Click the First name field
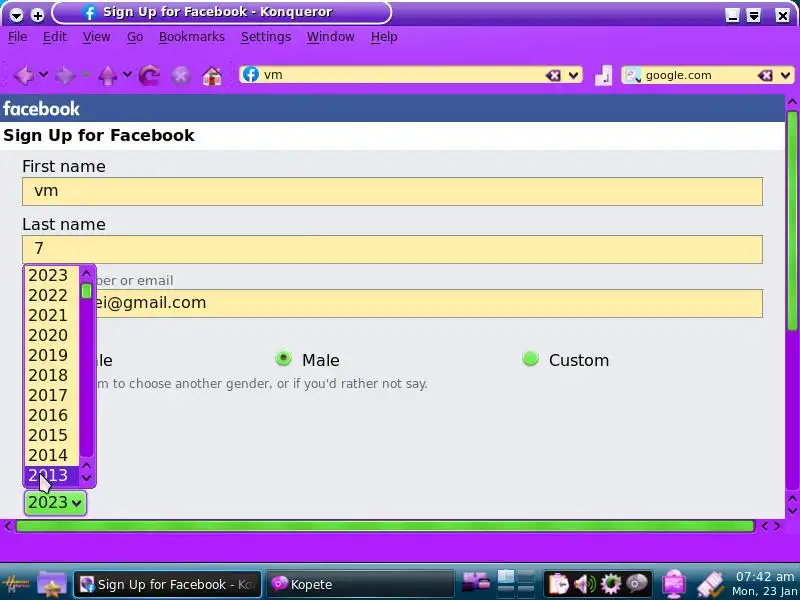Image resolution: width=800 pixels, height=600 pixels. 392,191
